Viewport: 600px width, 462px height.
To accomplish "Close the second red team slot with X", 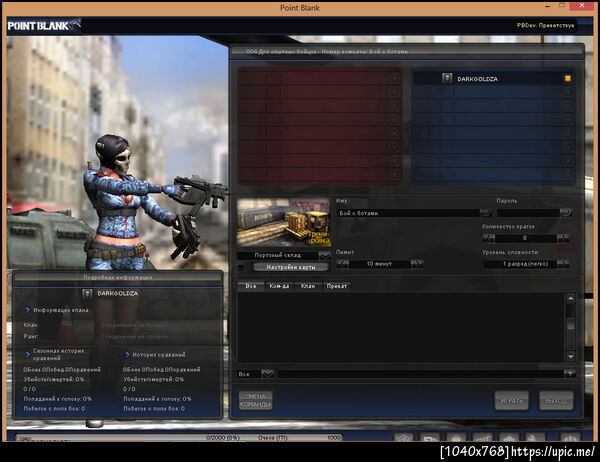I will tap(395, 92).
